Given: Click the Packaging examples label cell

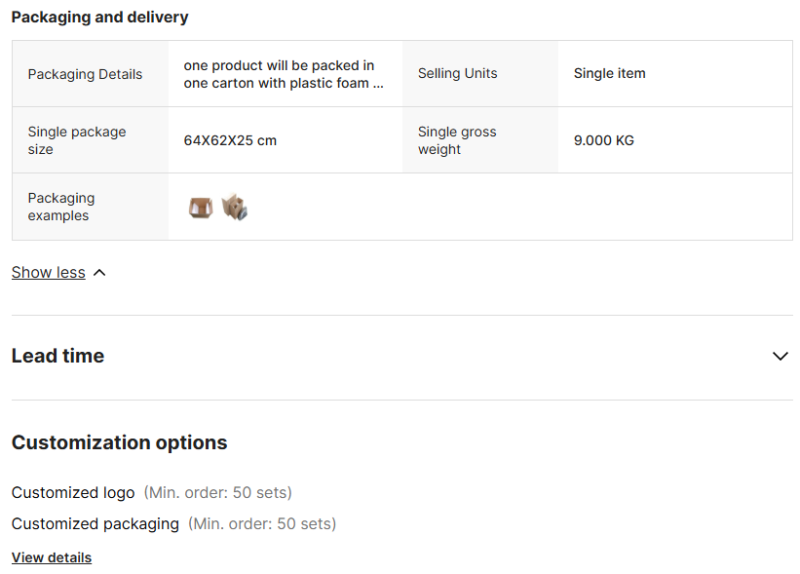Looking at the screenshot, I should click(x=61, y=207).
